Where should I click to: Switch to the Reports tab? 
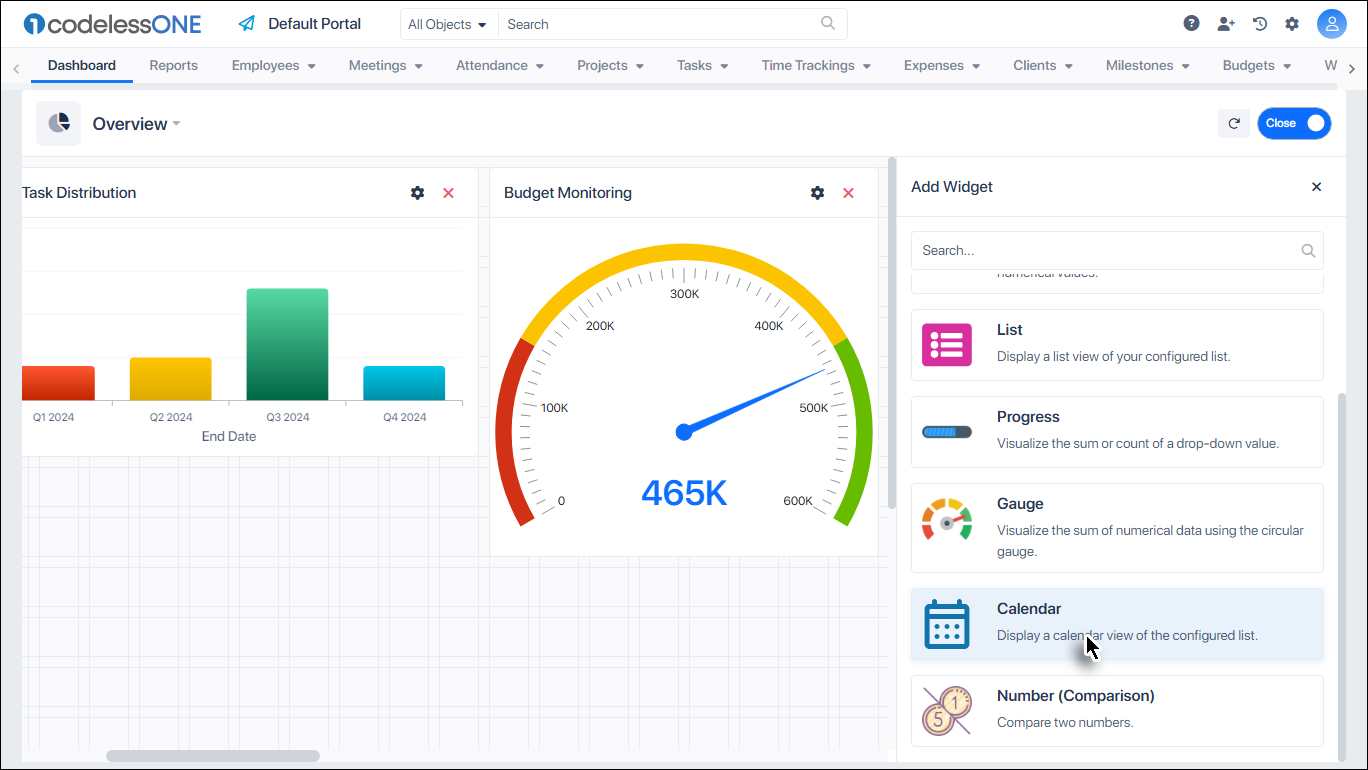point(173,65)
